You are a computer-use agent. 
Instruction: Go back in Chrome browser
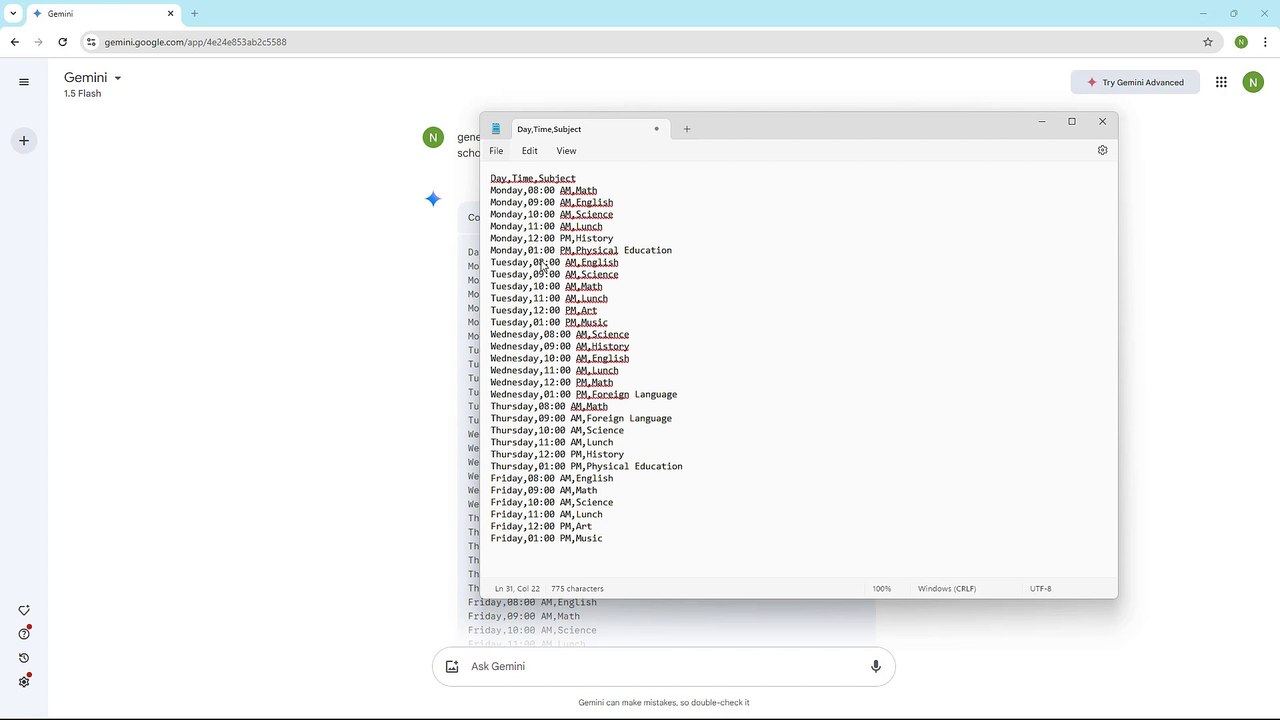click(x=15, y=42)
